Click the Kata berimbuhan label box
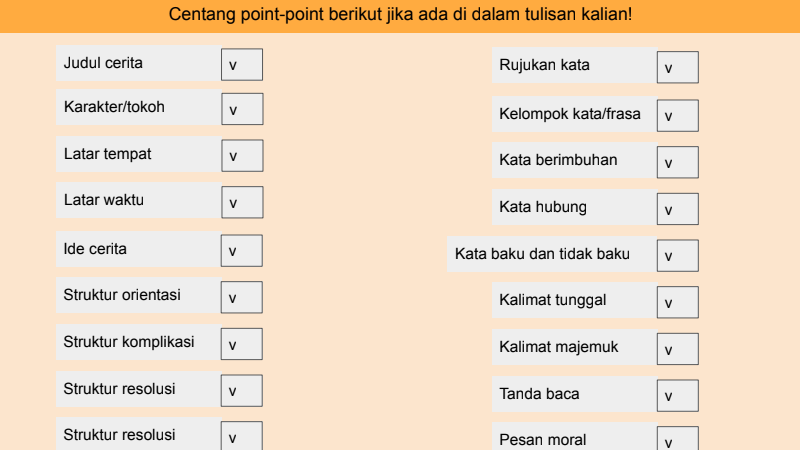 click(559, 160)
